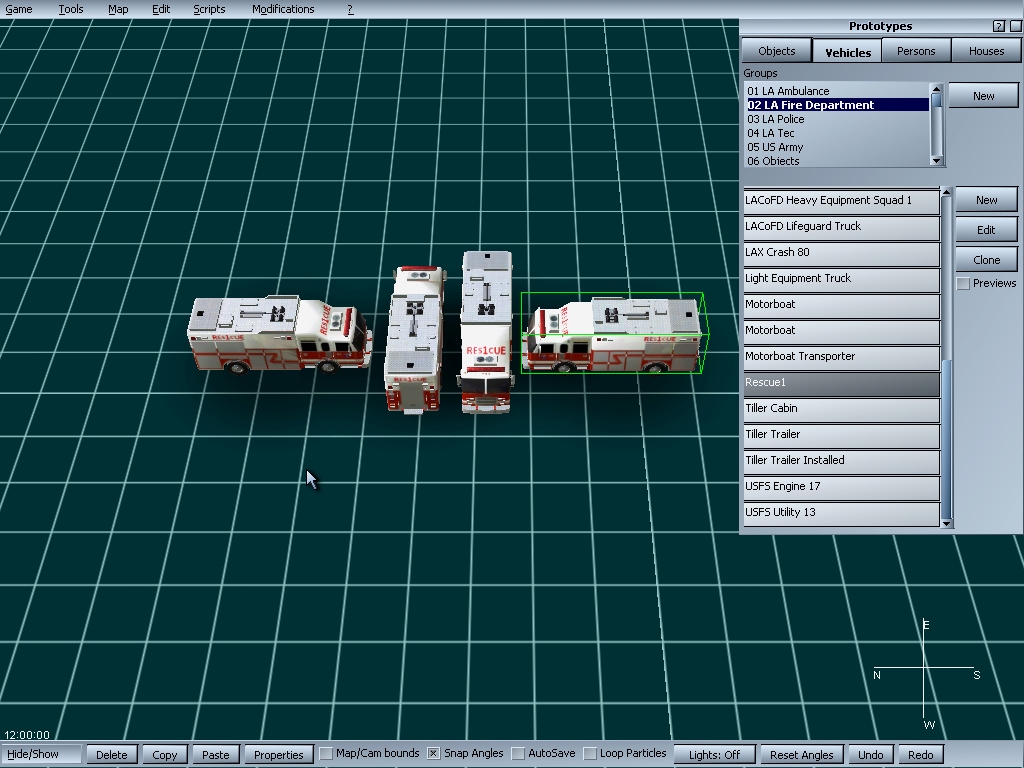1024x768 pixels.
Task: Select the front-facing RES1CUE truck
Action: [485, 333]
